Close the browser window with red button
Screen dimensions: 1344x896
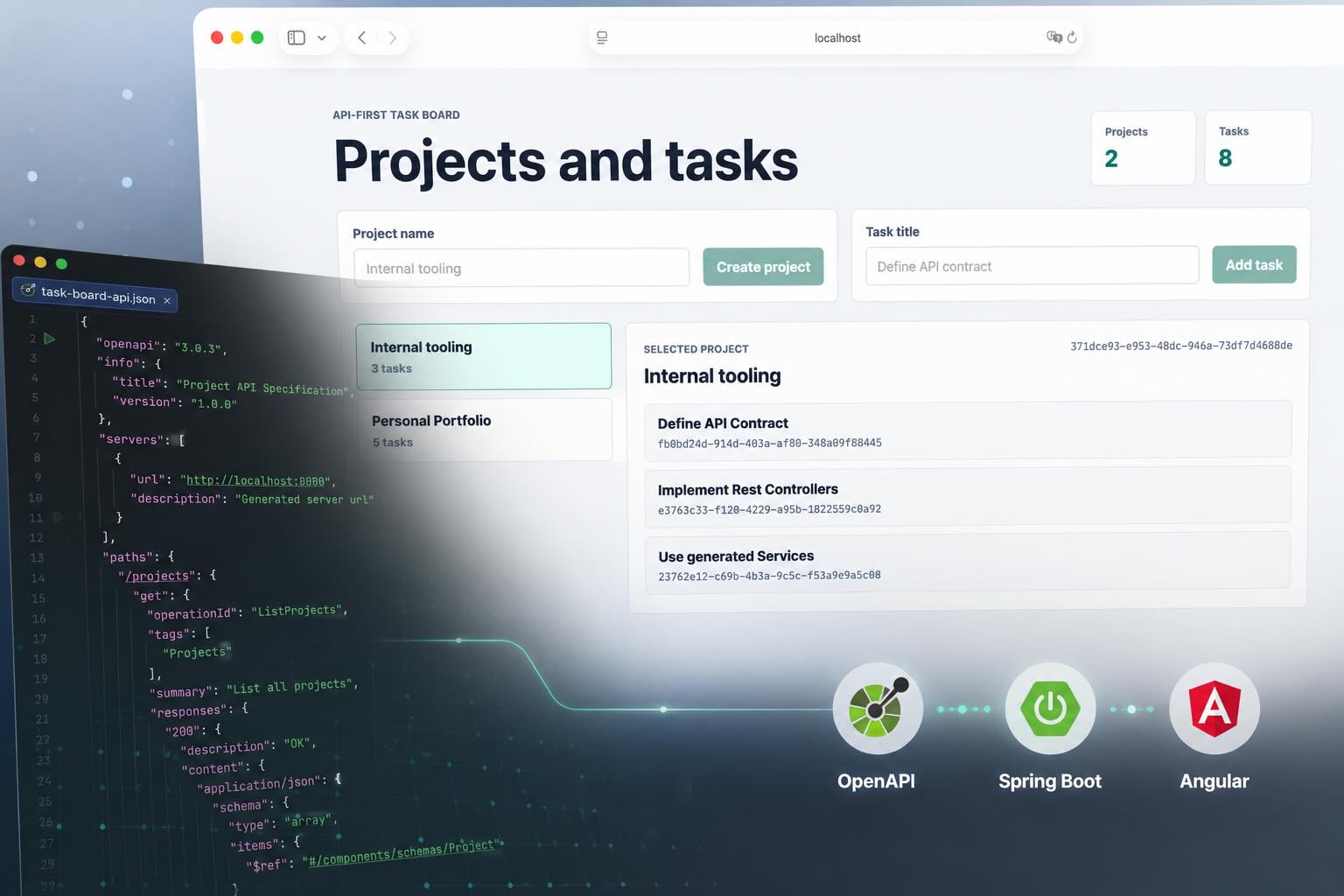(217, 38)
